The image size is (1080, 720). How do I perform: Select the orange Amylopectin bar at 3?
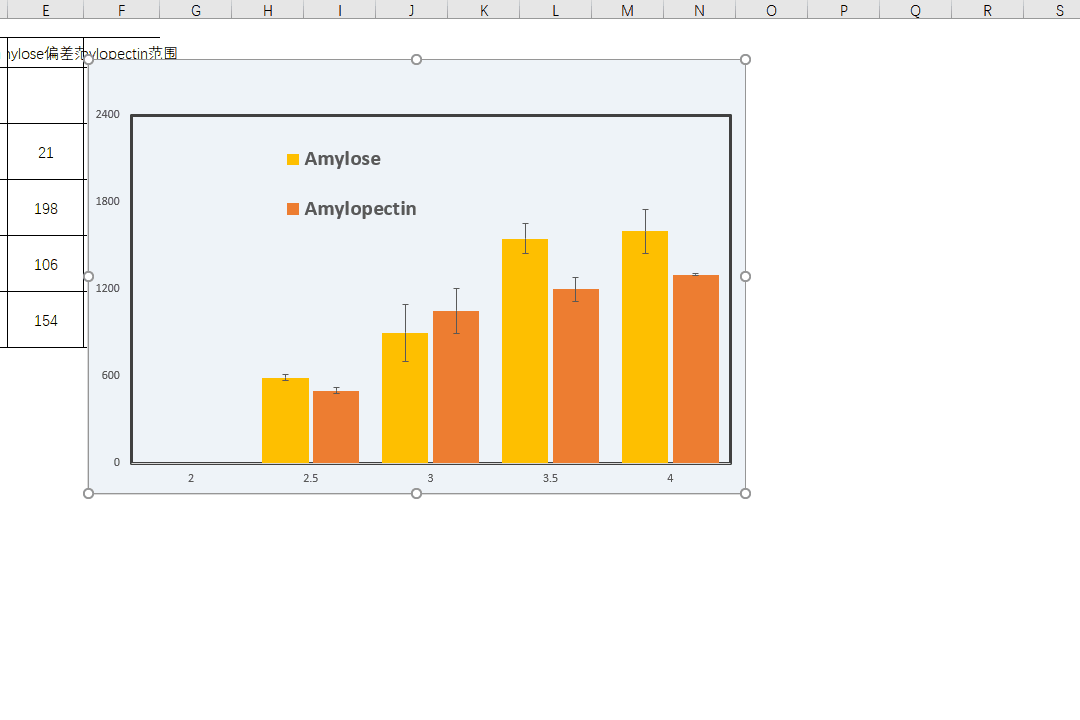point(456,387)
